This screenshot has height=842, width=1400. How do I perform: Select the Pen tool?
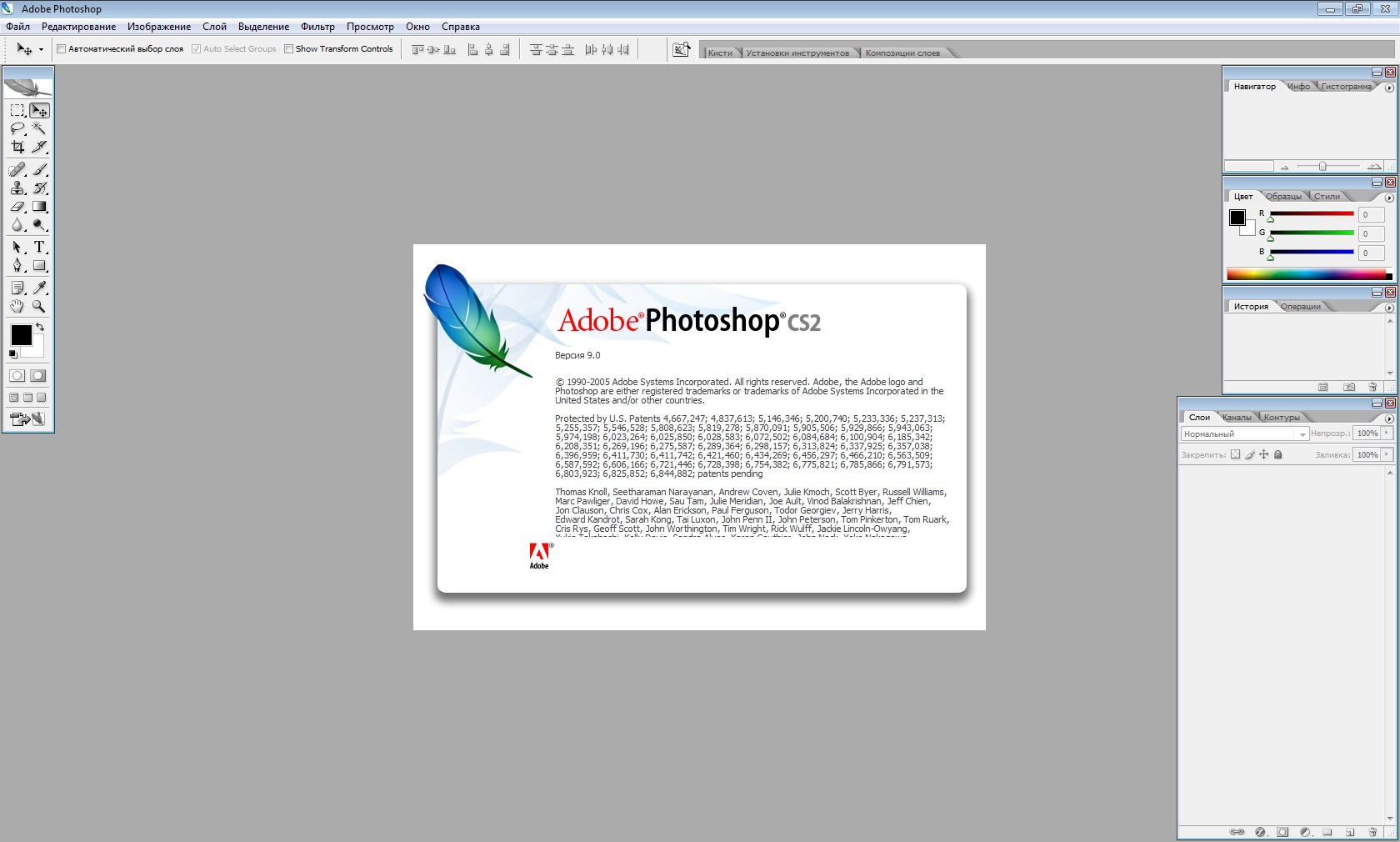tap(17, 265)
